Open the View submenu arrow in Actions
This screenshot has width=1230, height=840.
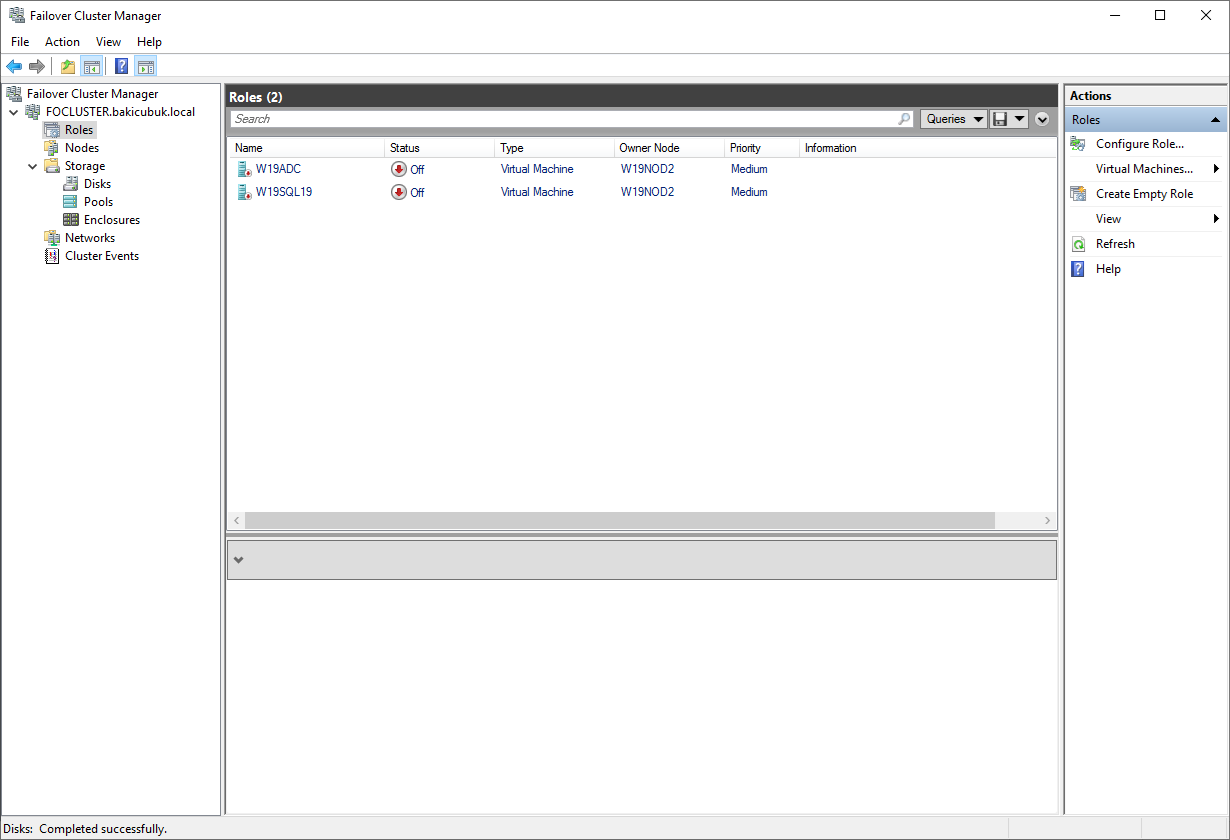pos(1216,219)
